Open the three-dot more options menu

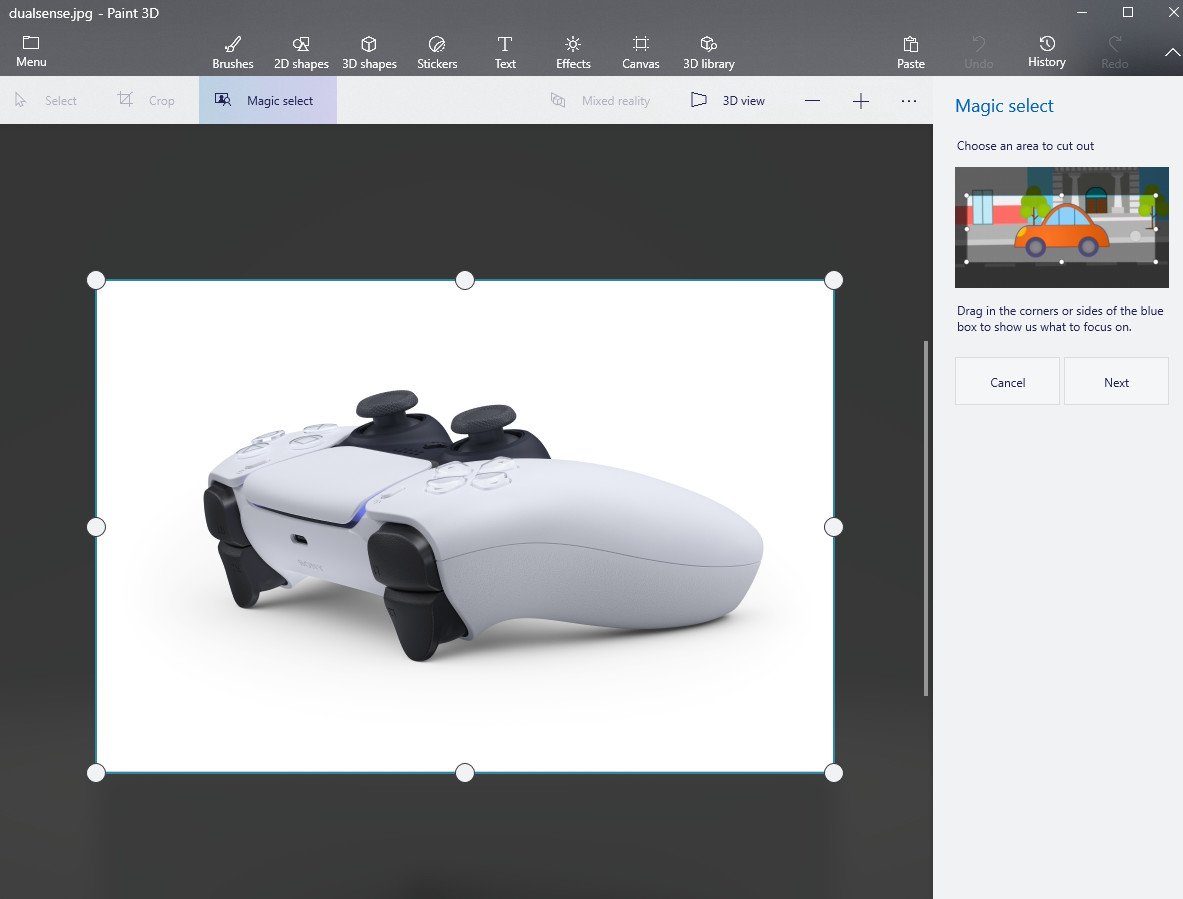(908, 101)
